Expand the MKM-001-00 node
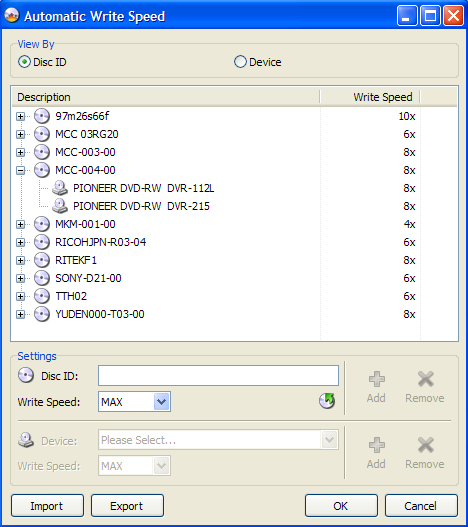The image size is (468, 527). (x=21, y=225)
